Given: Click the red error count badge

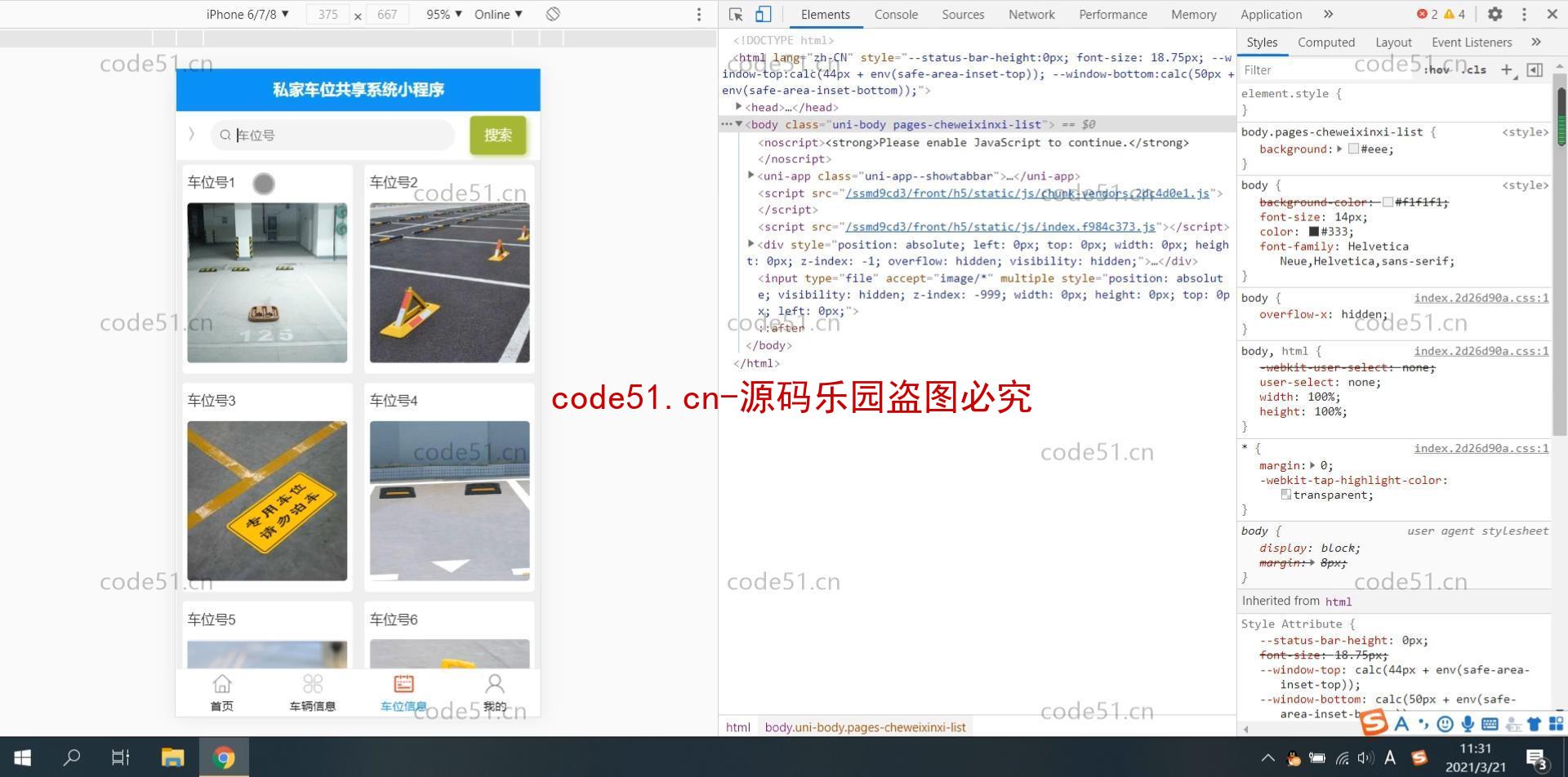Looking at the screenshot, I should [x=1427, y=14].
